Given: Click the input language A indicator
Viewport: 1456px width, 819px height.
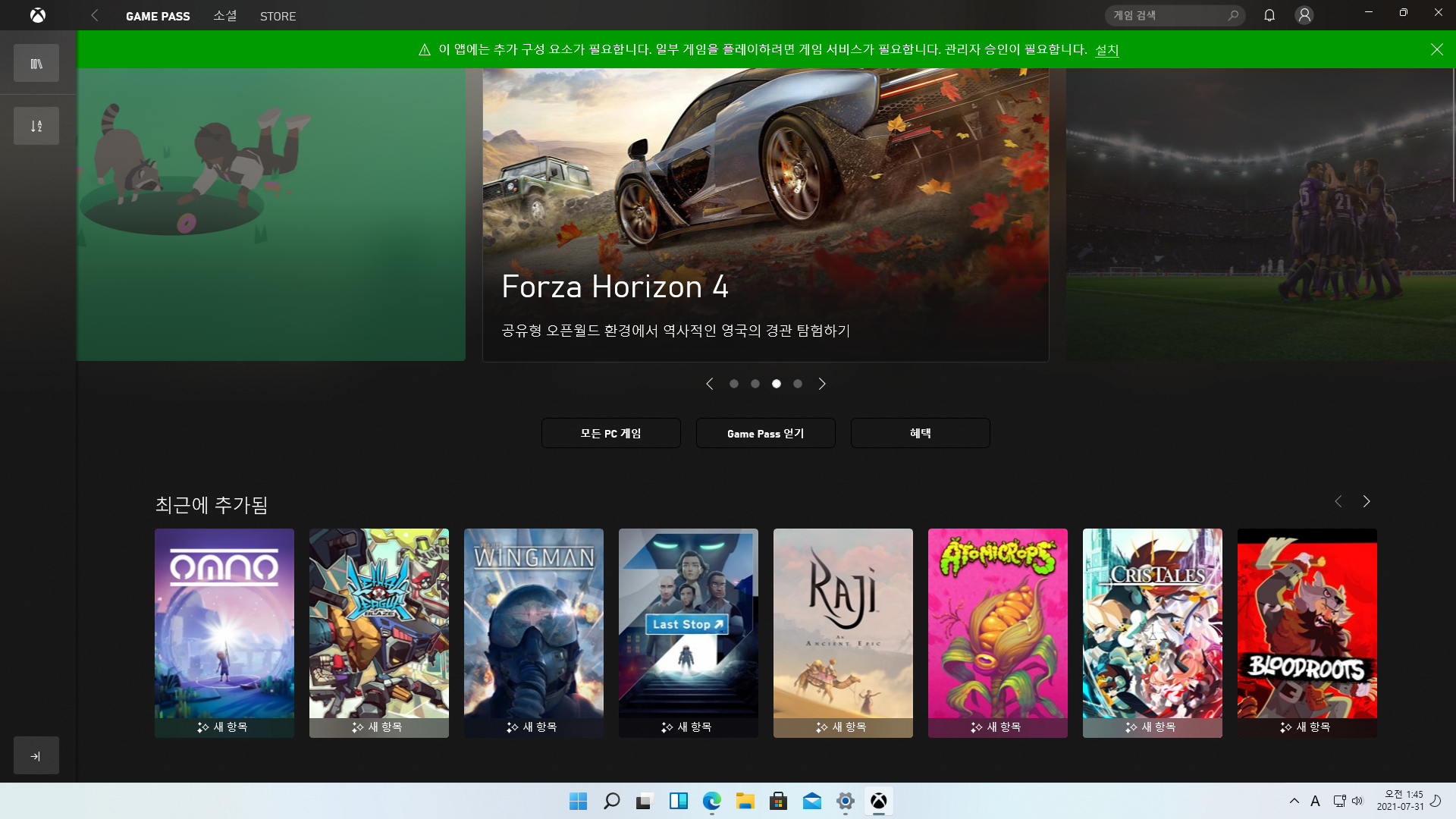Looking at the screenshot, I should coord(1315,801).
